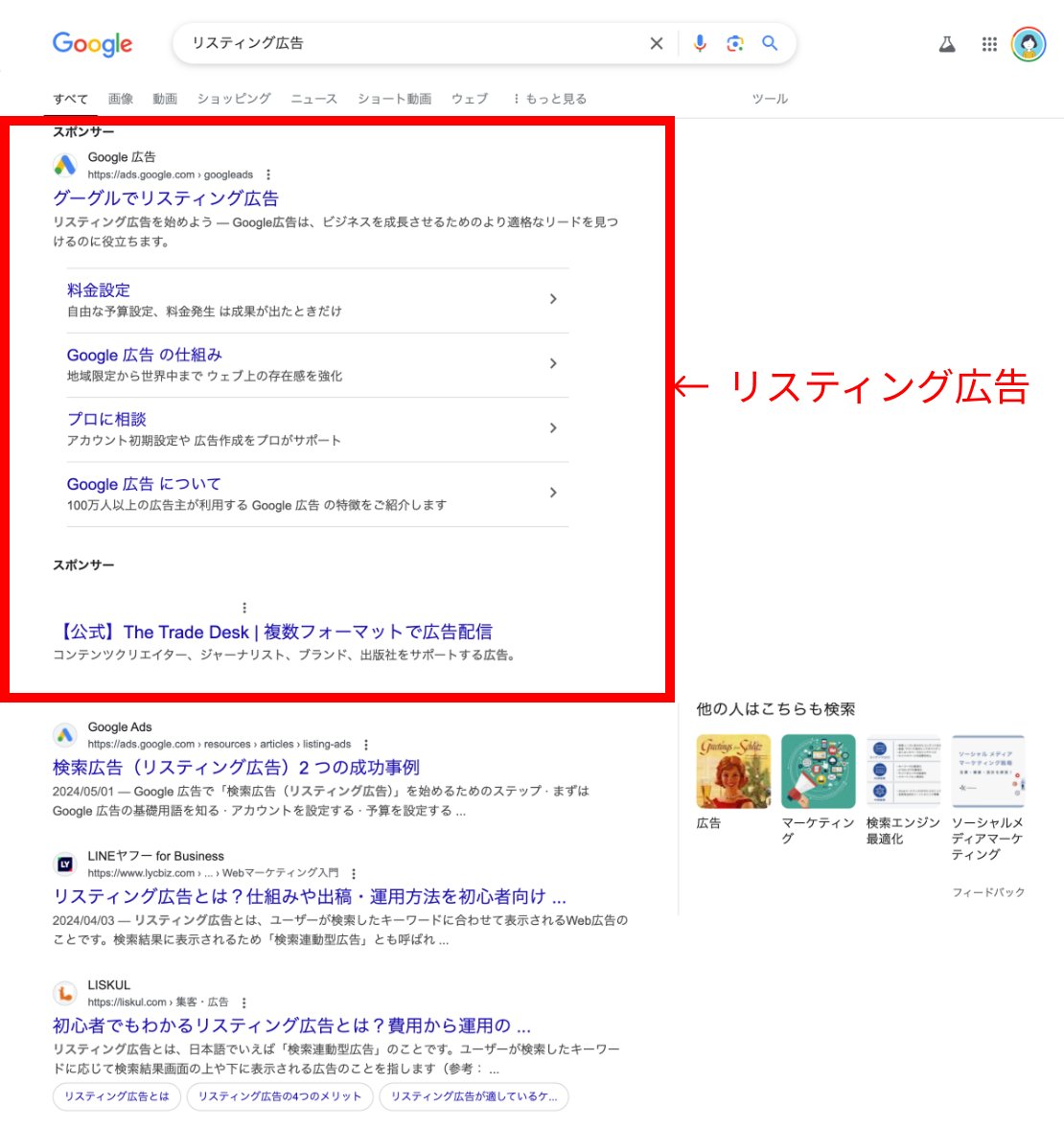1064x1129 pixels.
Task: Open リスティング広告とは？仕組みや出稿 result
Action: click(310, 896)
